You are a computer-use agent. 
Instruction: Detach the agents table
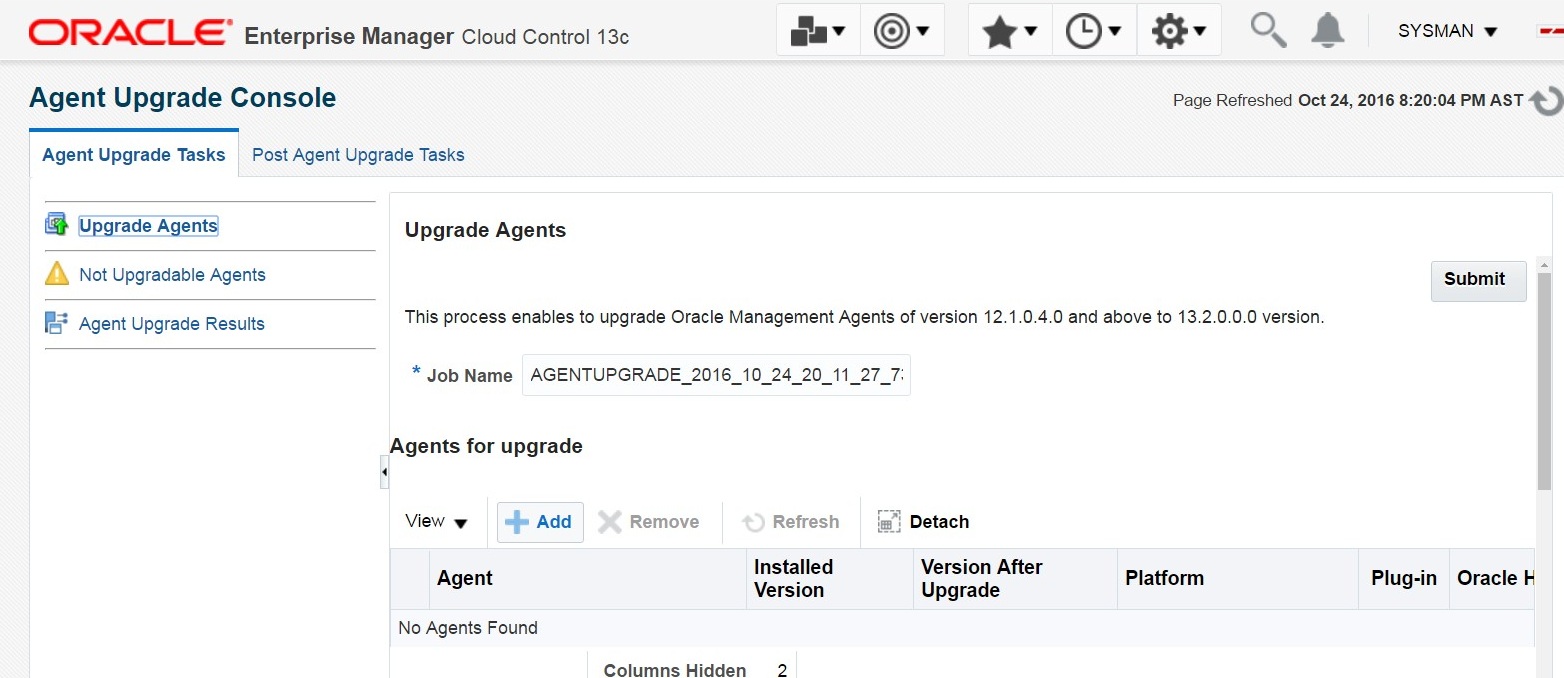pos(923,522)
